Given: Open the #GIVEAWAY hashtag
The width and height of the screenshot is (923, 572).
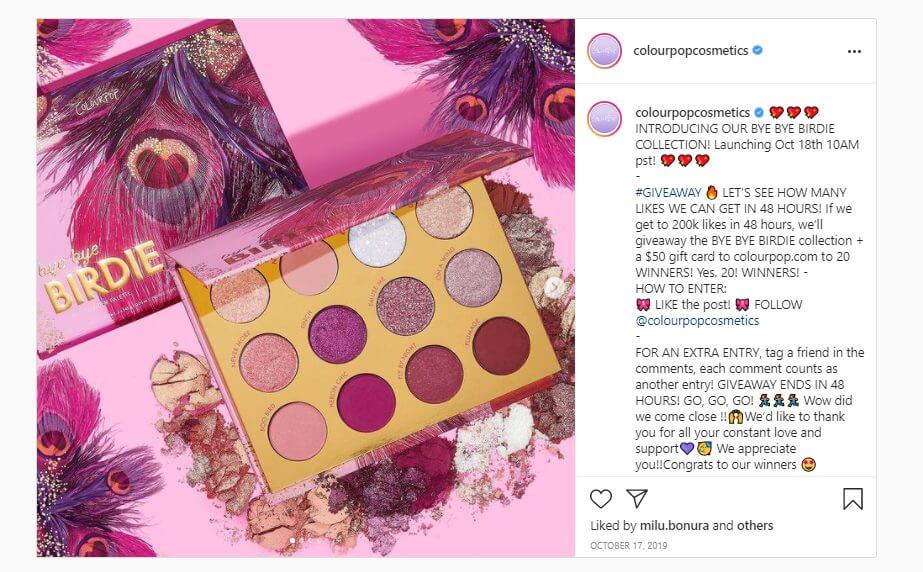Looking at the screenshot, I should click(x=668, y=192).
